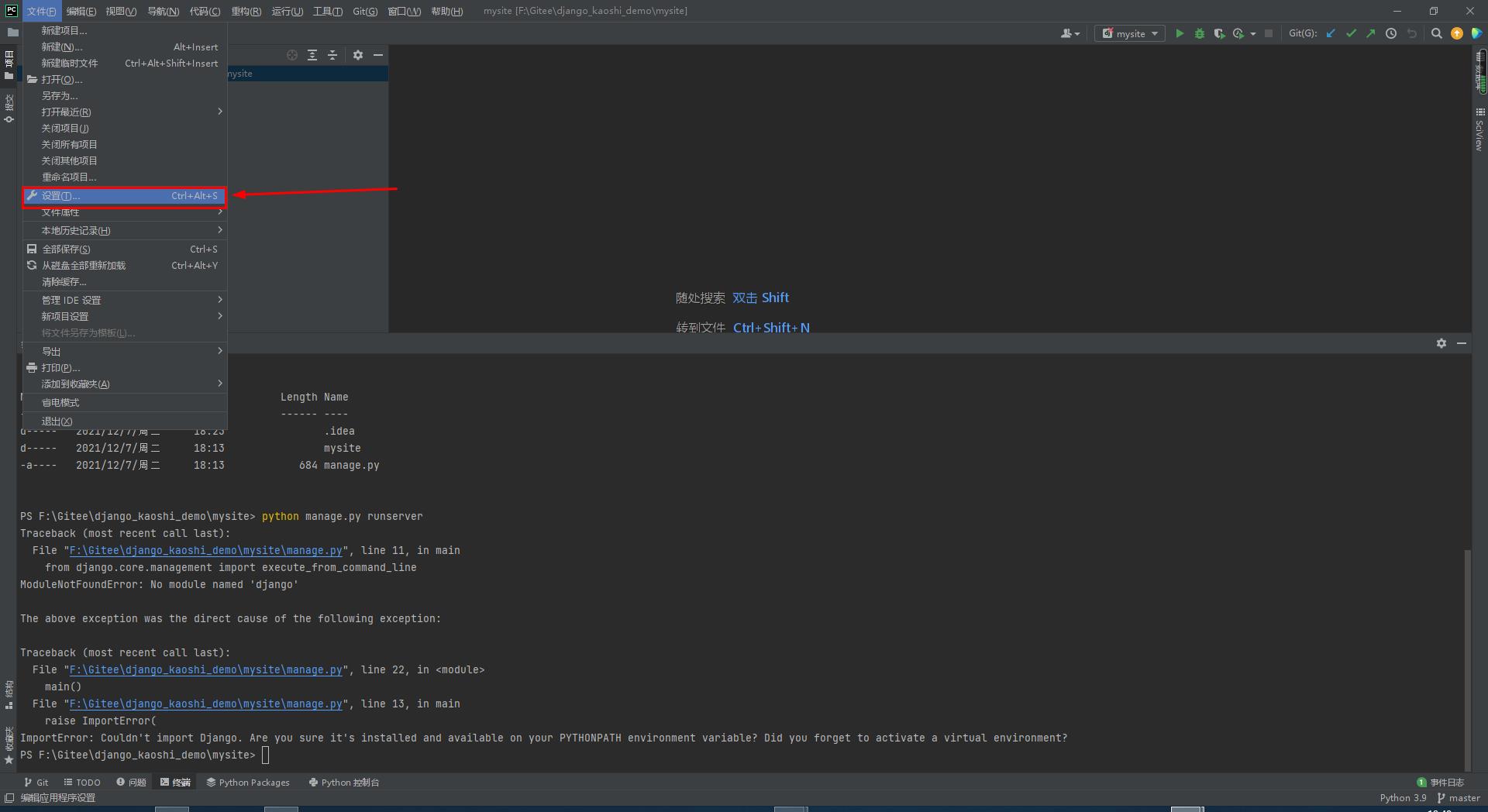Open Search Everywhere magnifier icon
Image resolution: width=1488 pixels, height=812 pixels.
click(1437, 33)
